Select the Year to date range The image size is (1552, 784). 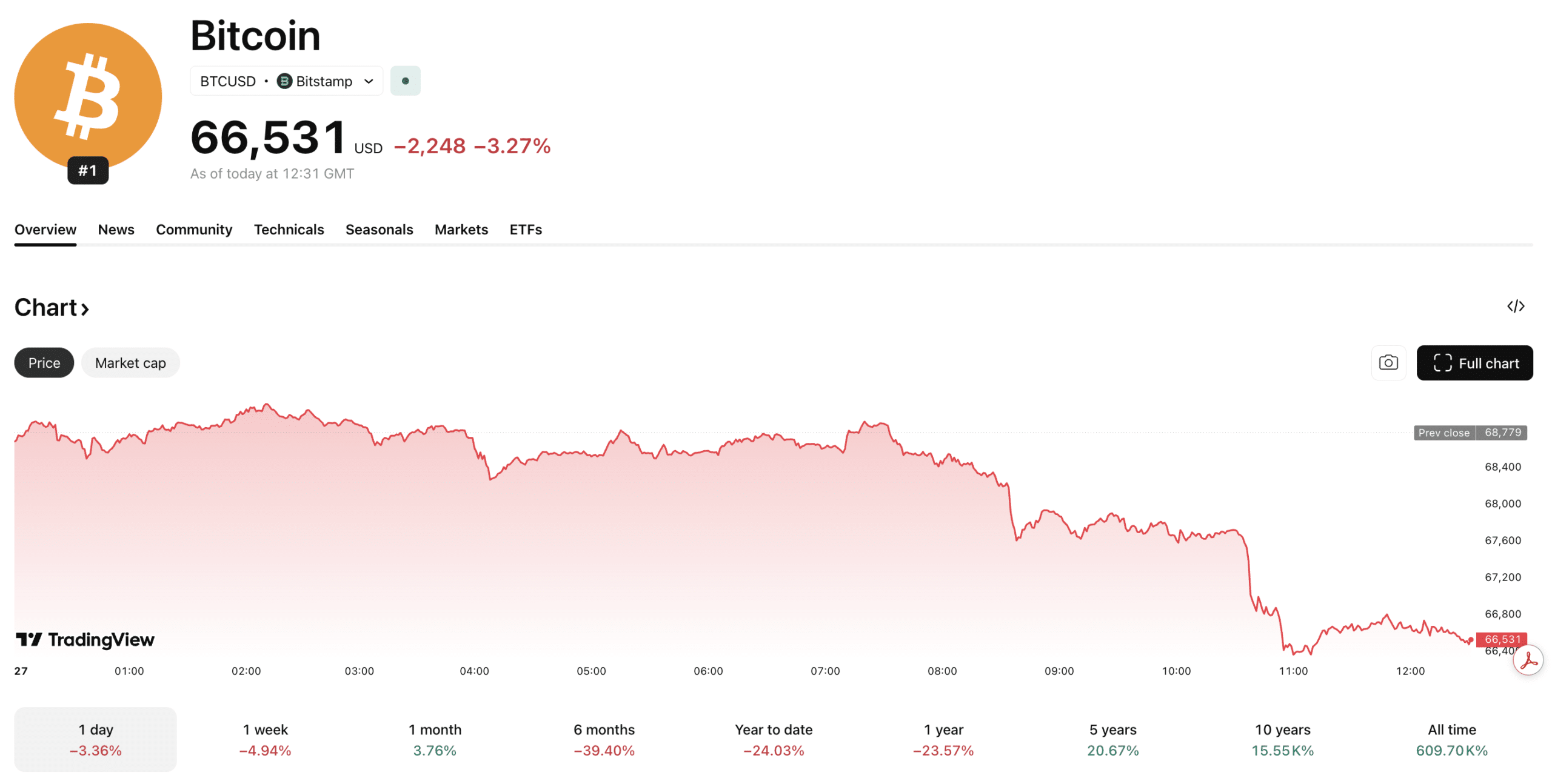pos(774,739)
